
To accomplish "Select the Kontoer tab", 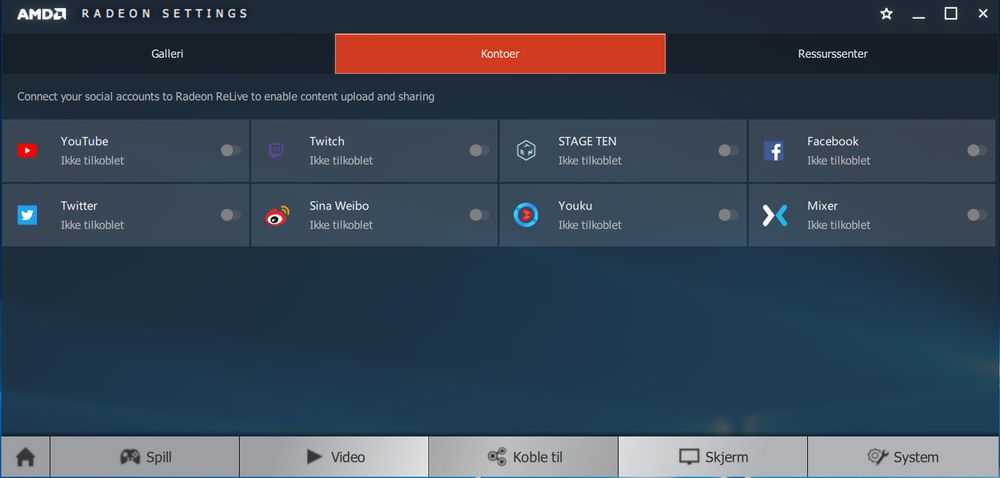I will coord(500,54).
